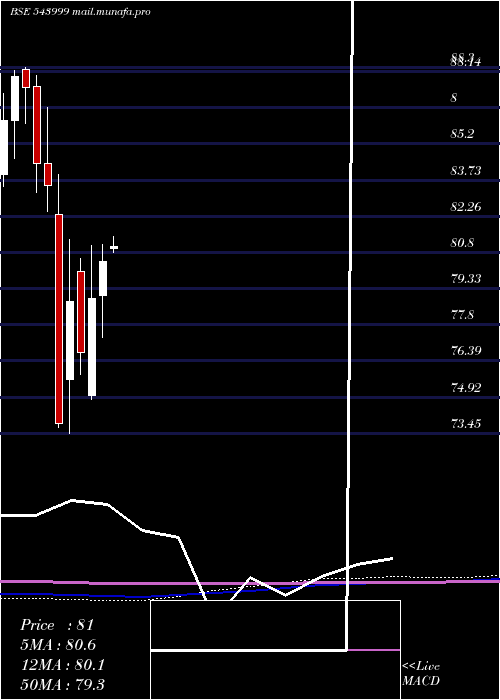500x700 pixels.
Task: Click the red candle at chart top near 88
Action: point(26,78)
